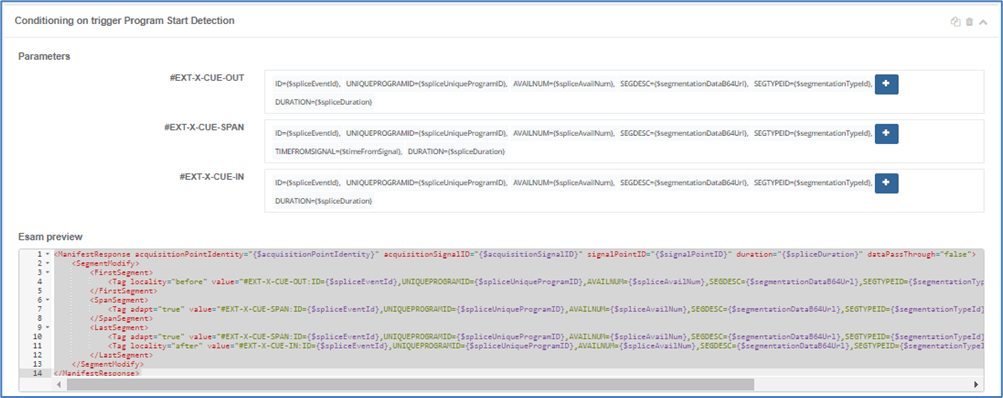Select UNIQUEPROGRAMID tag in #EXT-X-CUE-SPAN row
This screenshot has width=1003, height=398.
[427, 133]
